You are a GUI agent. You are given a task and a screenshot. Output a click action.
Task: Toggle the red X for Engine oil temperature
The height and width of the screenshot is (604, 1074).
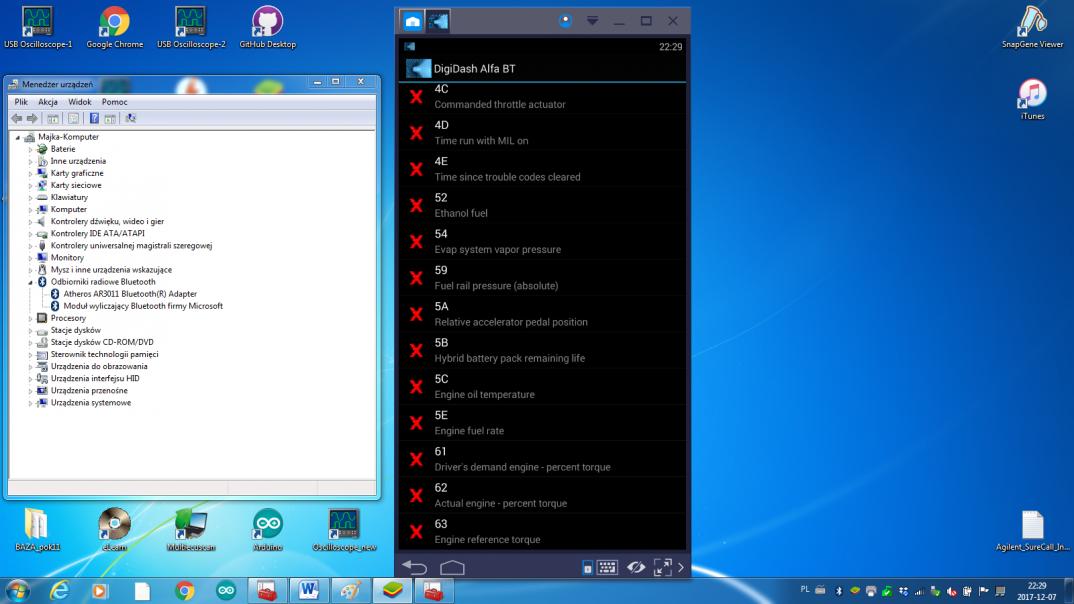click(x=416, y=386)
